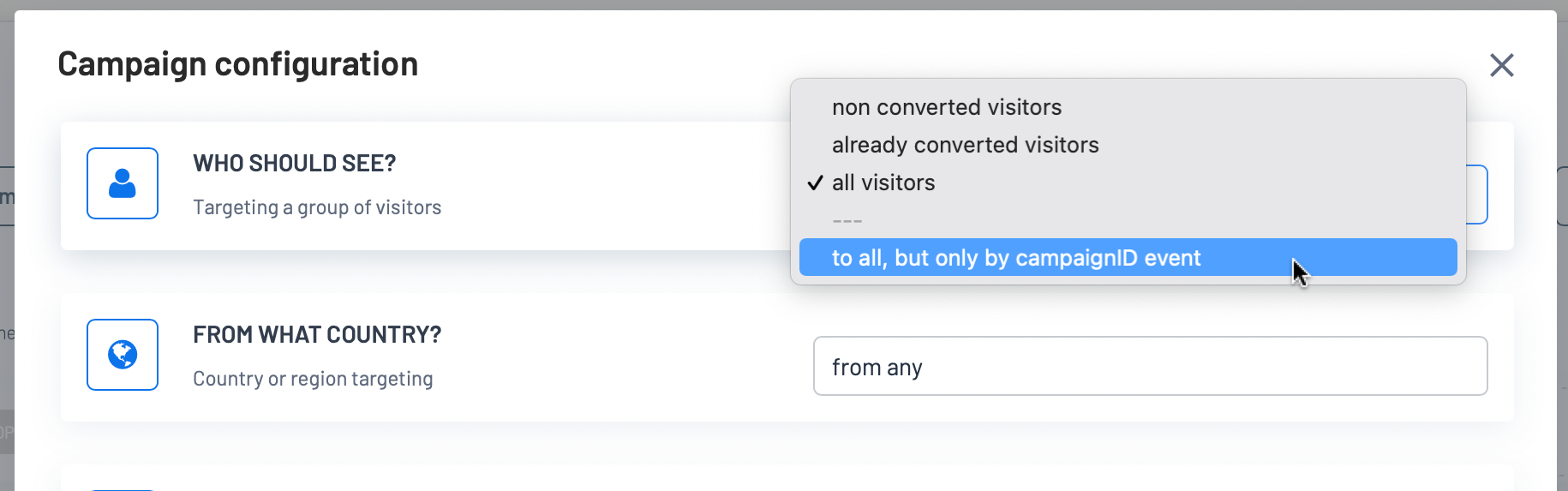1568x491 pixels.
Task: Click the user icon beside Who Should See
Action: coord(123,183)
